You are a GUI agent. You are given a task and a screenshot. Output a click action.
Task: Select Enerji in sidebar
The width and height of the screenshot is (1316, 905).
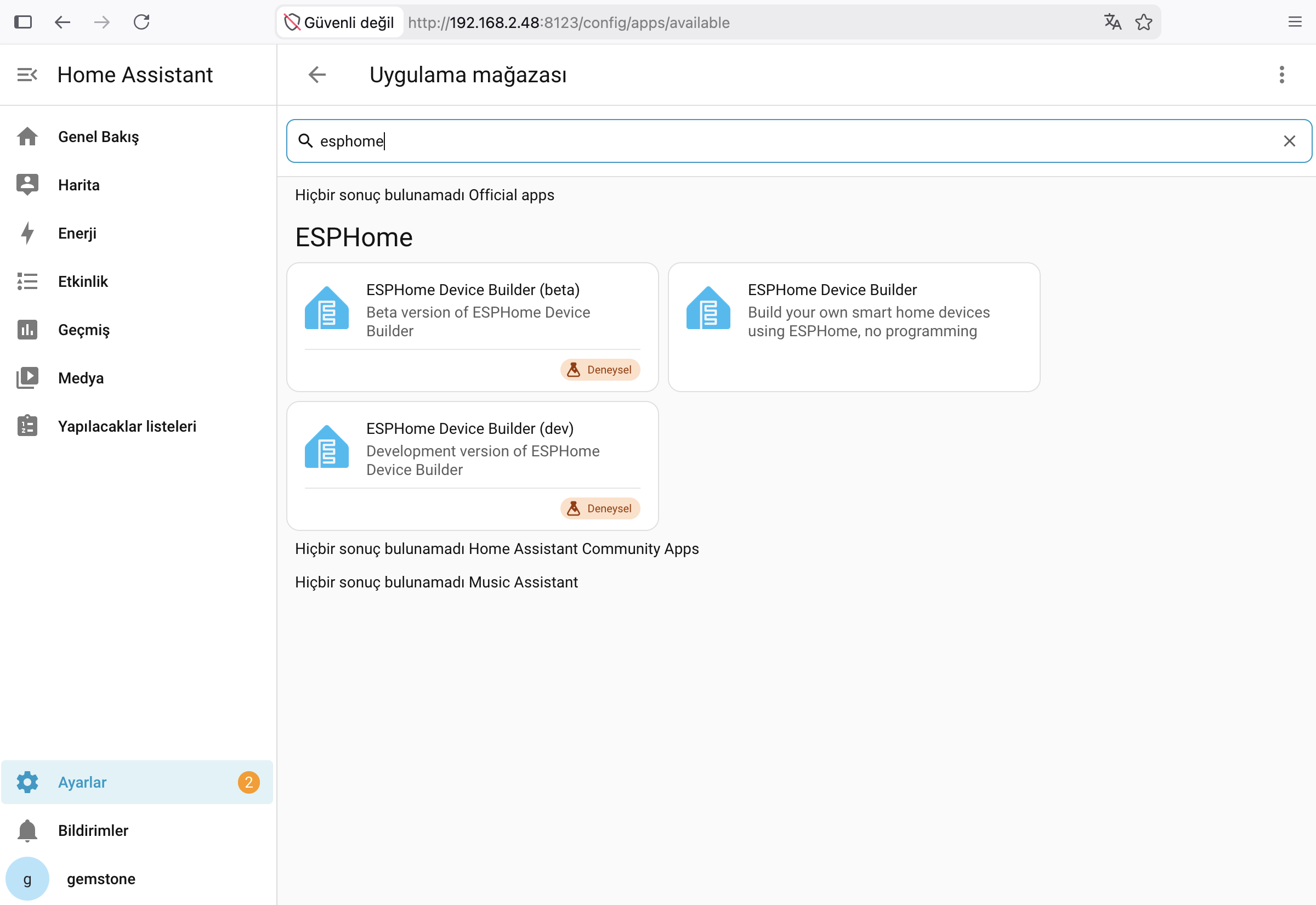point(137,233)
